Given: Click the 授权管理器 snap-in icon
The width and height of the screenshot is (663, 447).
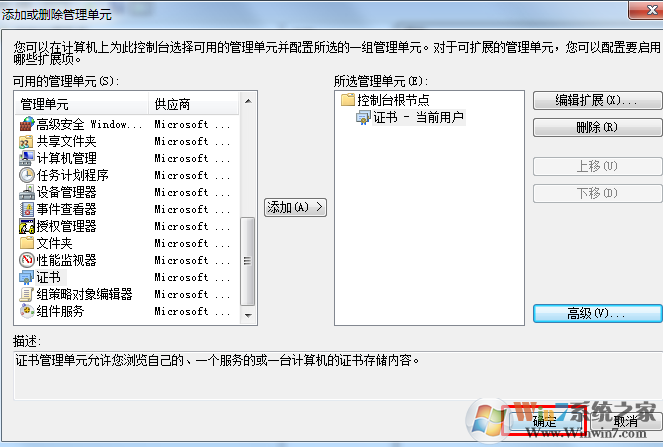Looking at the screenshot, I should coord(27,226).
